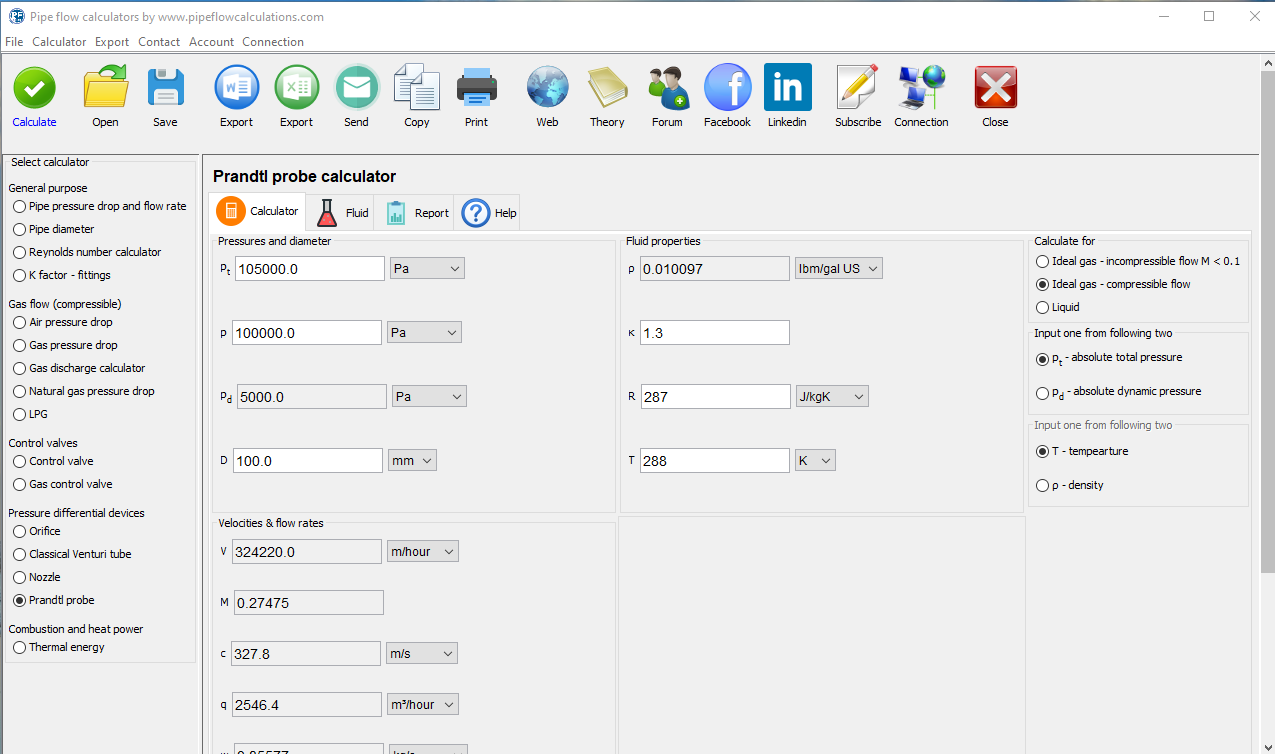
Task: Print the calculation using the Print icon
Action: point(477,87)
